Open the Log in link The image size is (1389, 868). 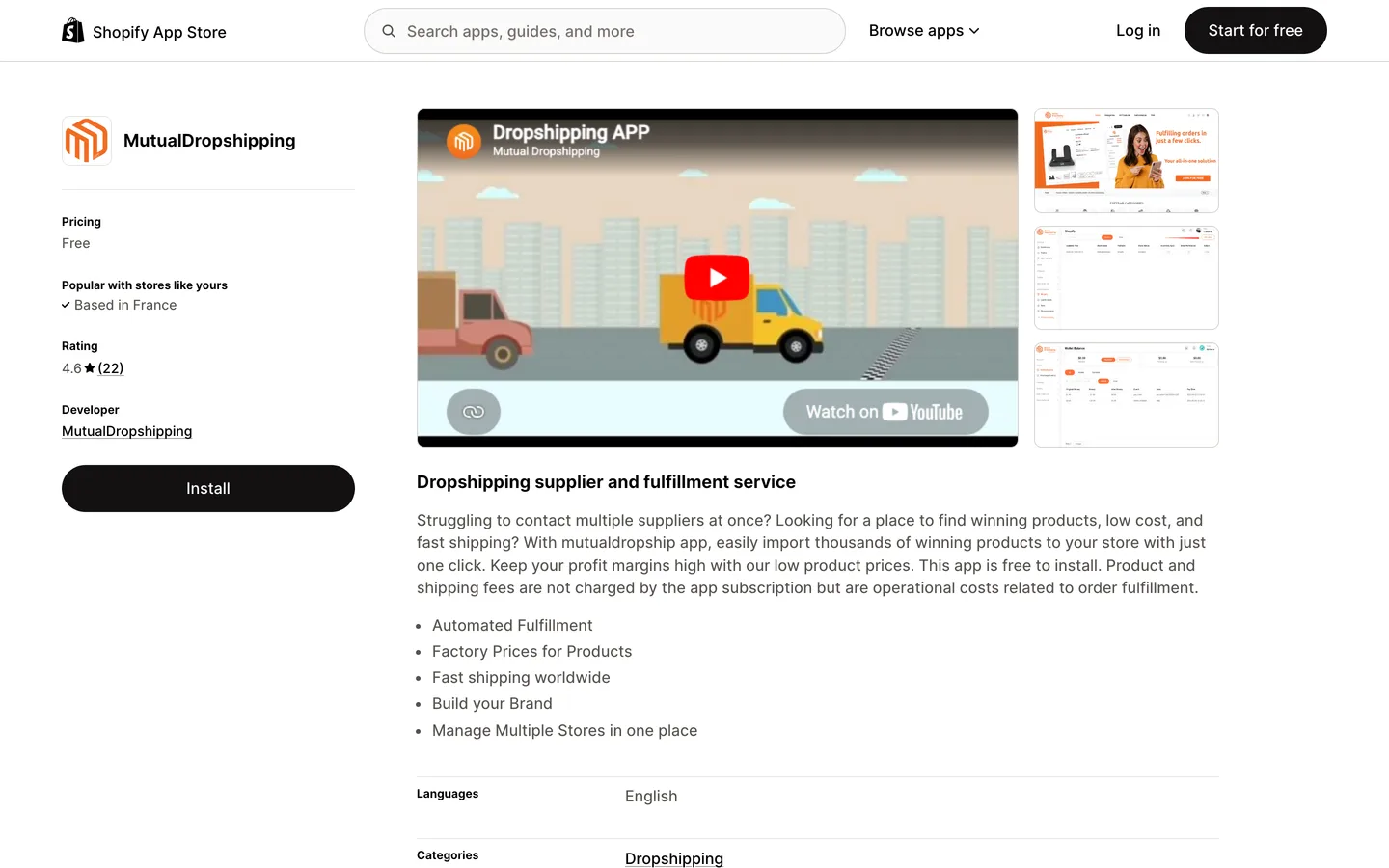[x=1138, y=31]
